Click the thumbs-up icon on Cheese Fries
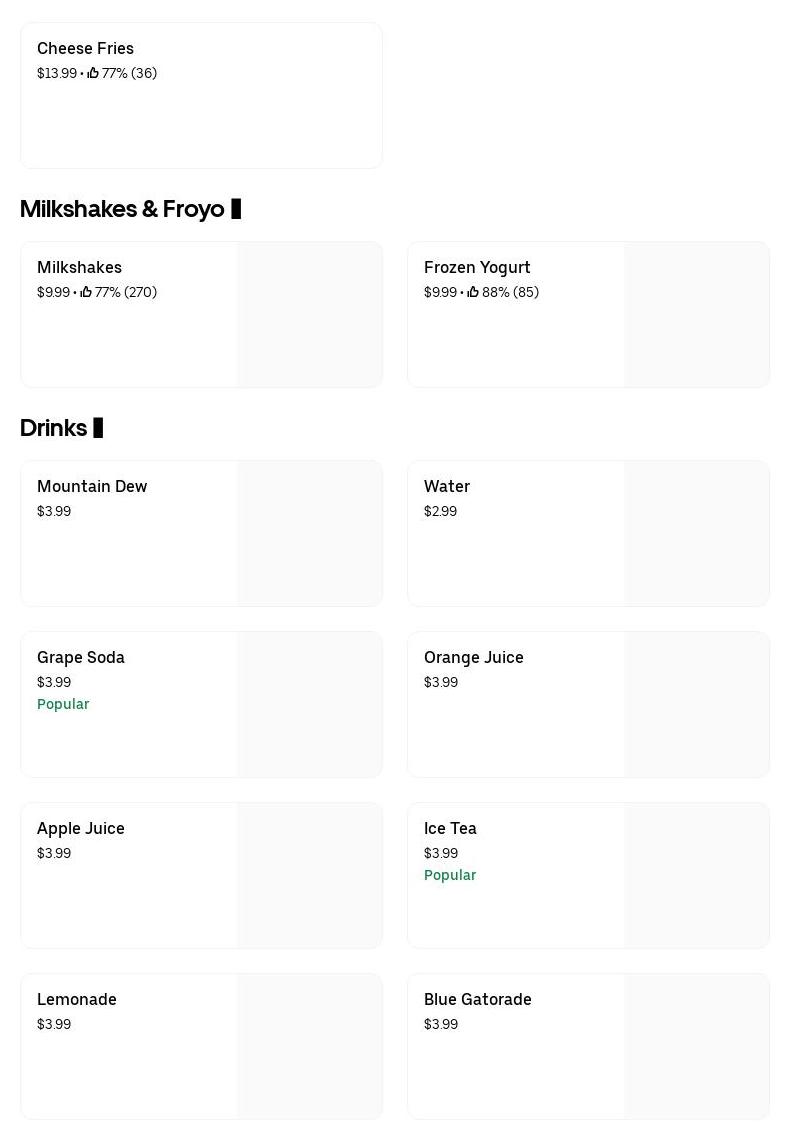 [93, 73]
